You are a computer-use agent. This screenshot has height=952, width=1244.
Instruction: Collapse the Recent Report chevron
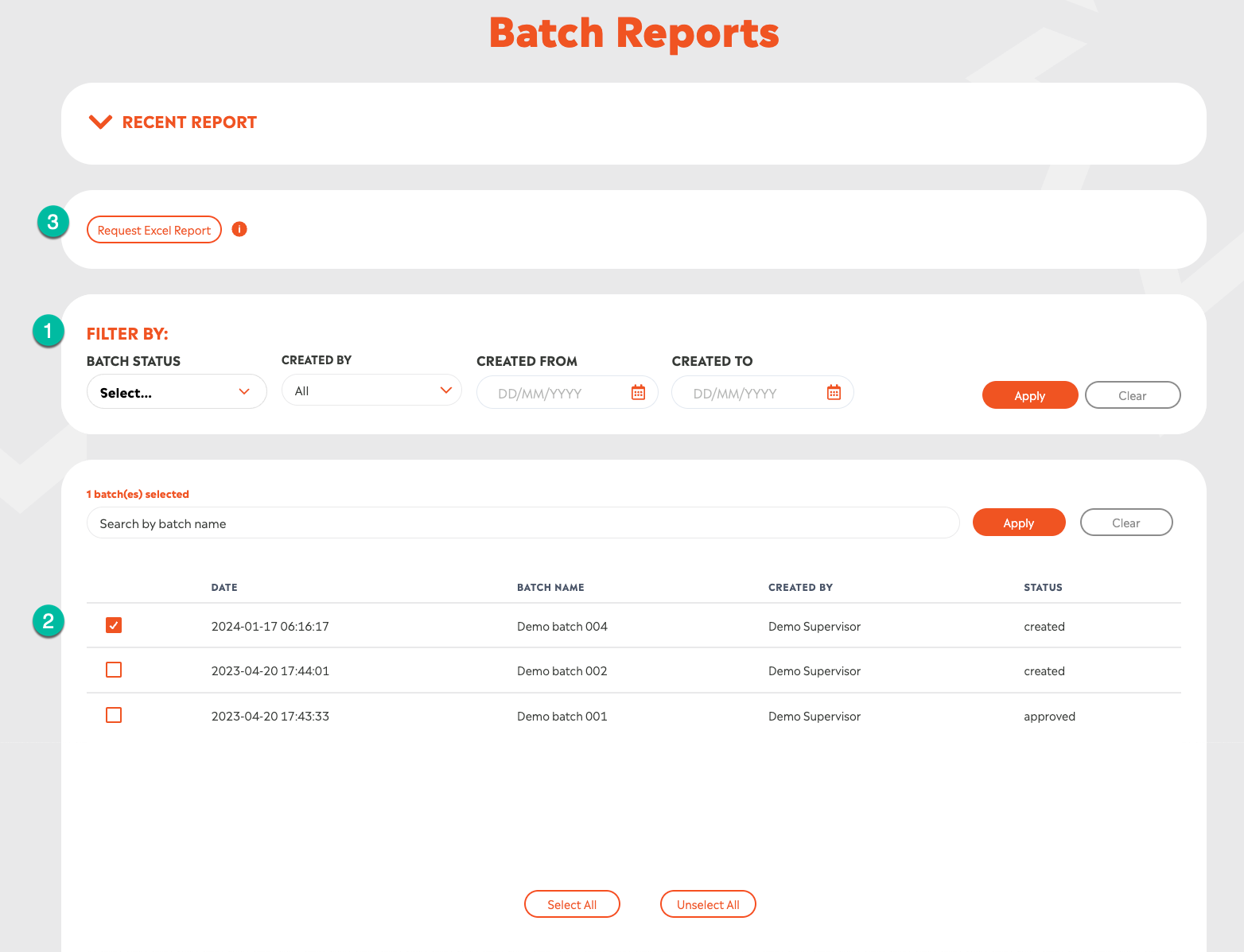pyautogui.click(x=100, y=122)
